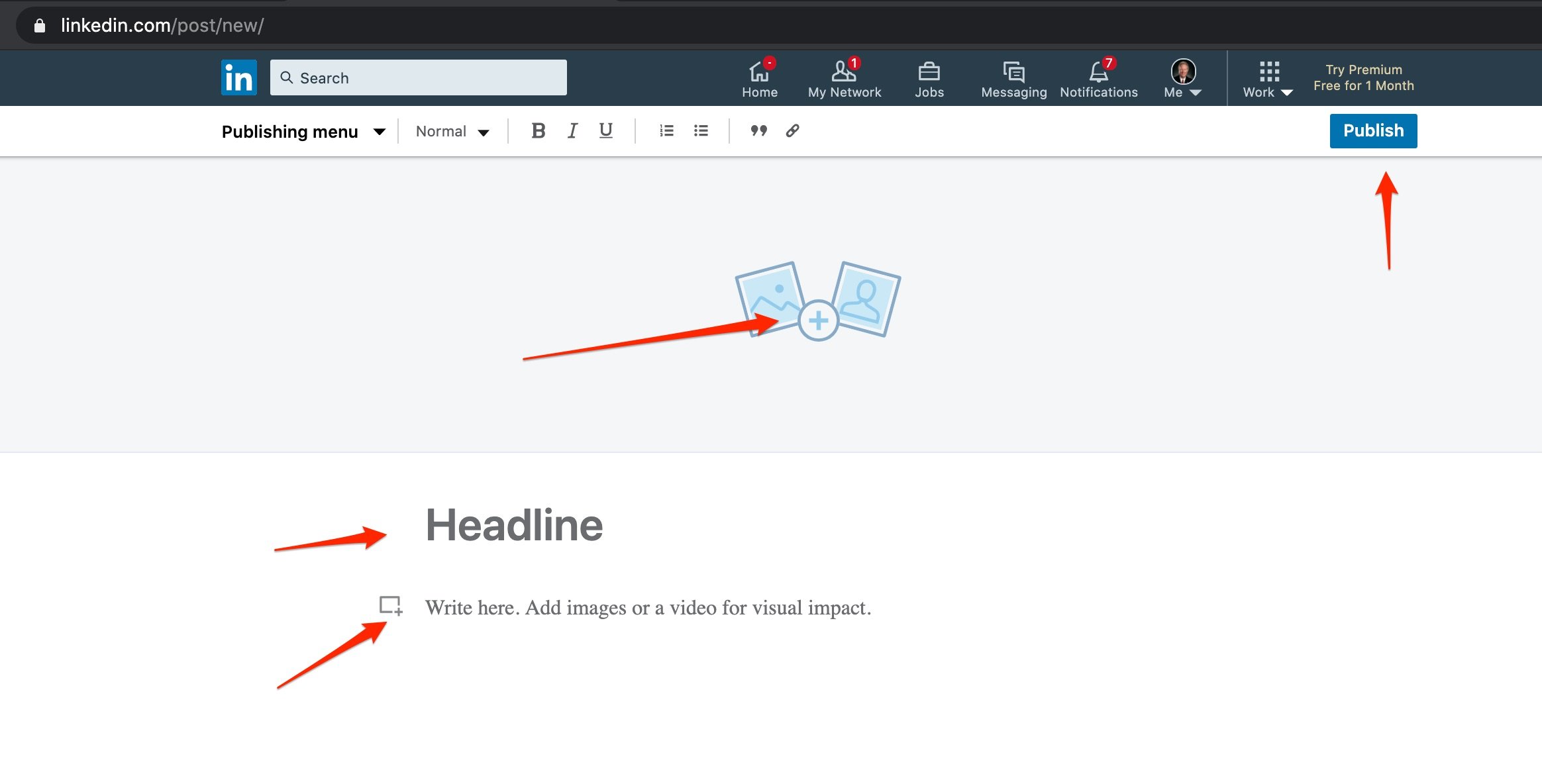The width and height of the screenshot is (1542, 784).
Task: Click Try Premium Free for 1 Month
Action: pyautogui.click(x=1364, y=77)
